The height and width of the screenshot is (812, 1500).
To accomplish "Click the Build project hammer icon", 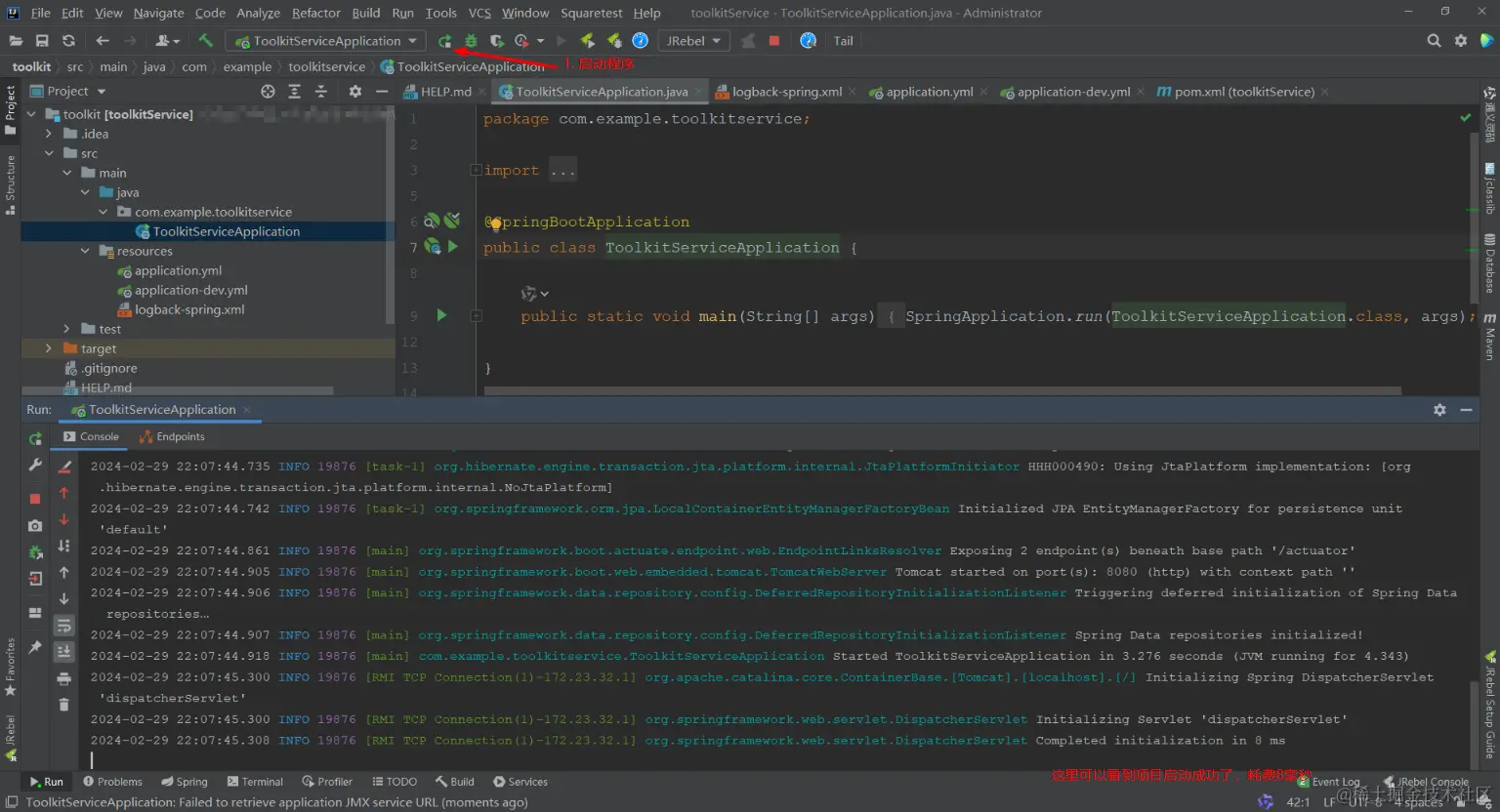I will (205, 41).
